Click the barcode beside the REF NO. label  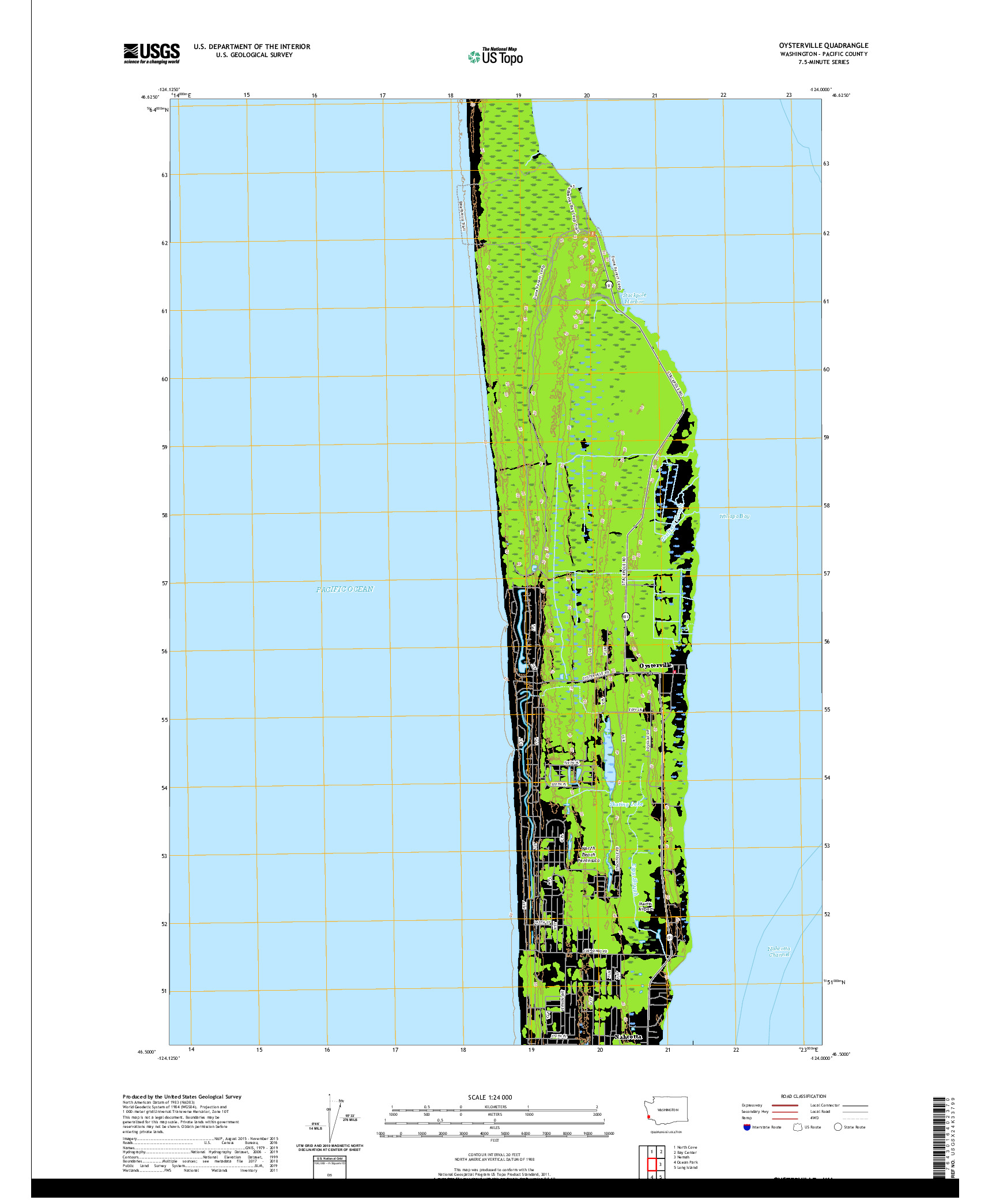940,1137
